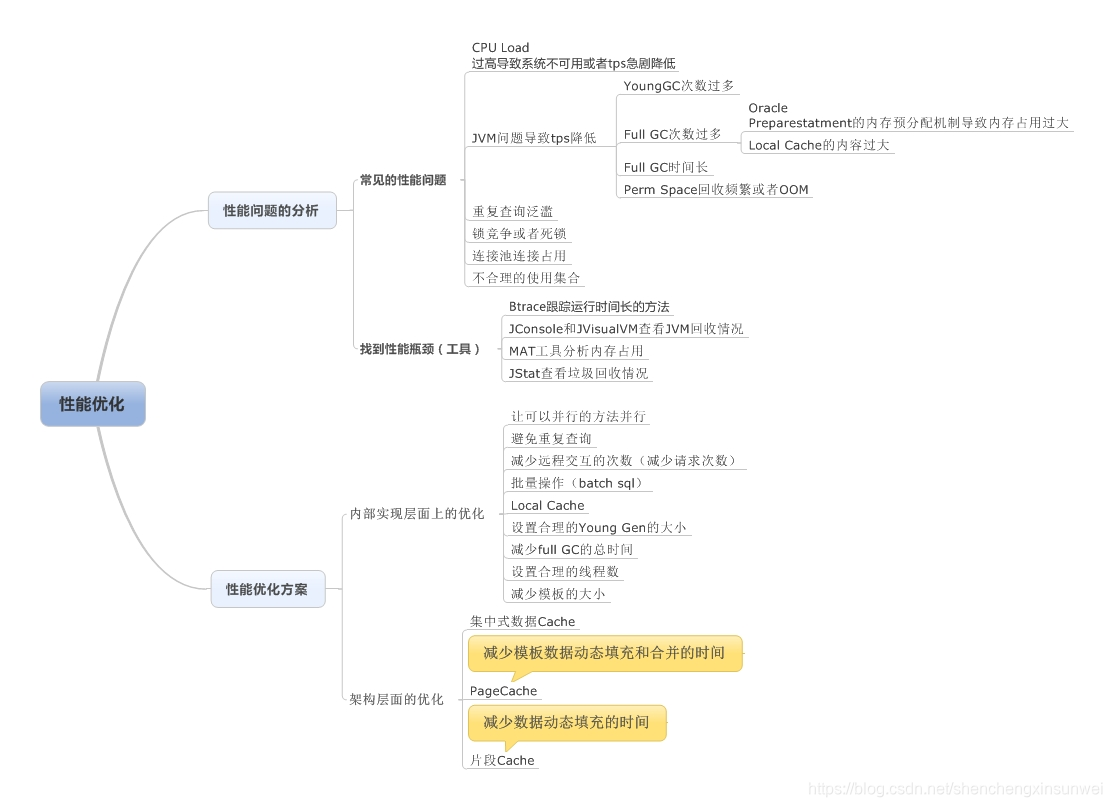
Task: Click the 设置合理的线程数 node
Action: coord(565,571)
